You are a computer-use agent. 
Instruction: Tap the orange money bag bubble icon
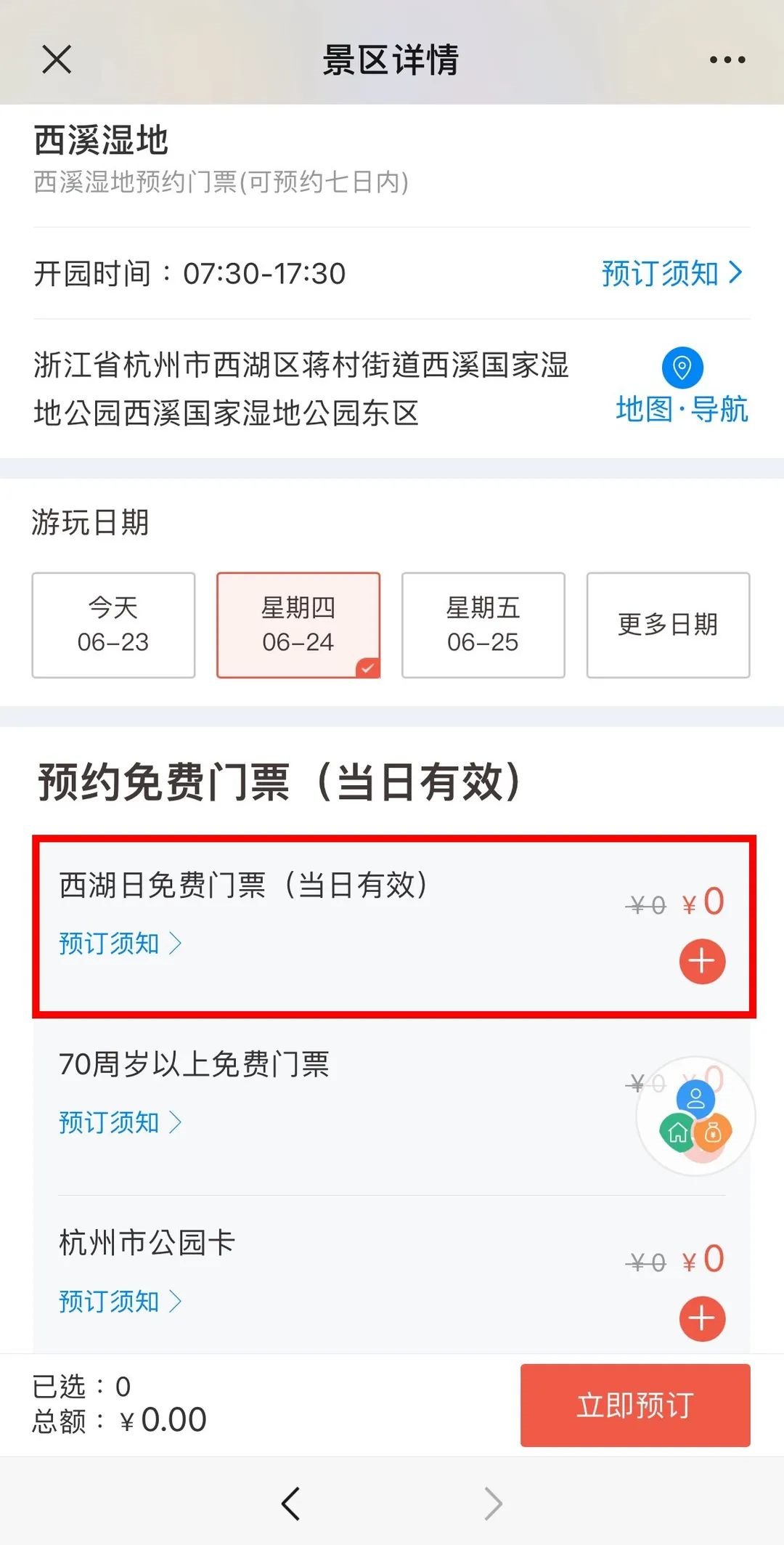713,1132
